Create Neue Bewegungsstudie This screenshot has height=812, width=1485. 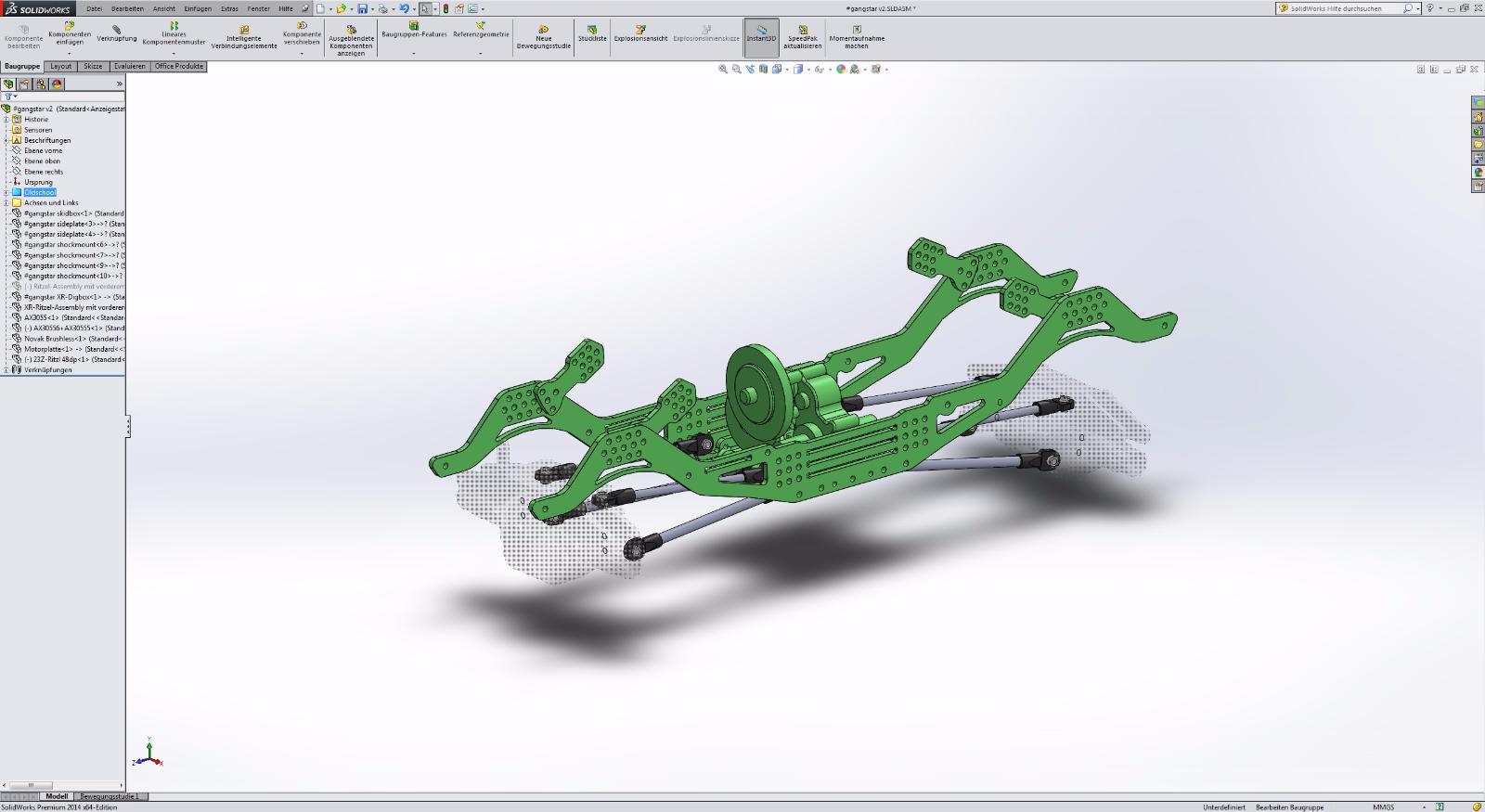[x=544, y=37]
